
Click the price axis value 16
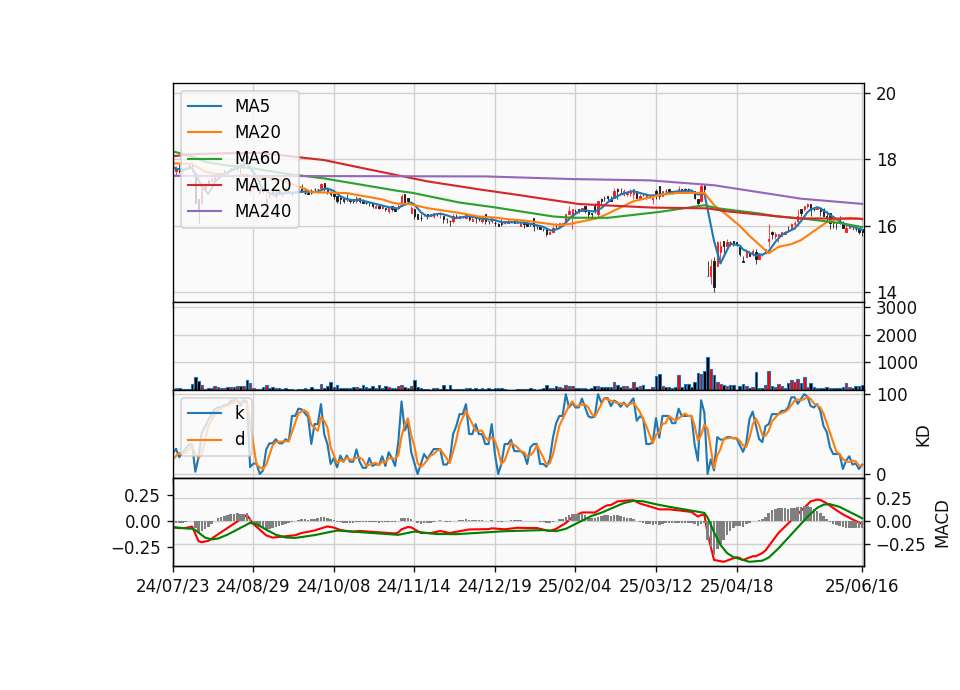pos(886,227)
